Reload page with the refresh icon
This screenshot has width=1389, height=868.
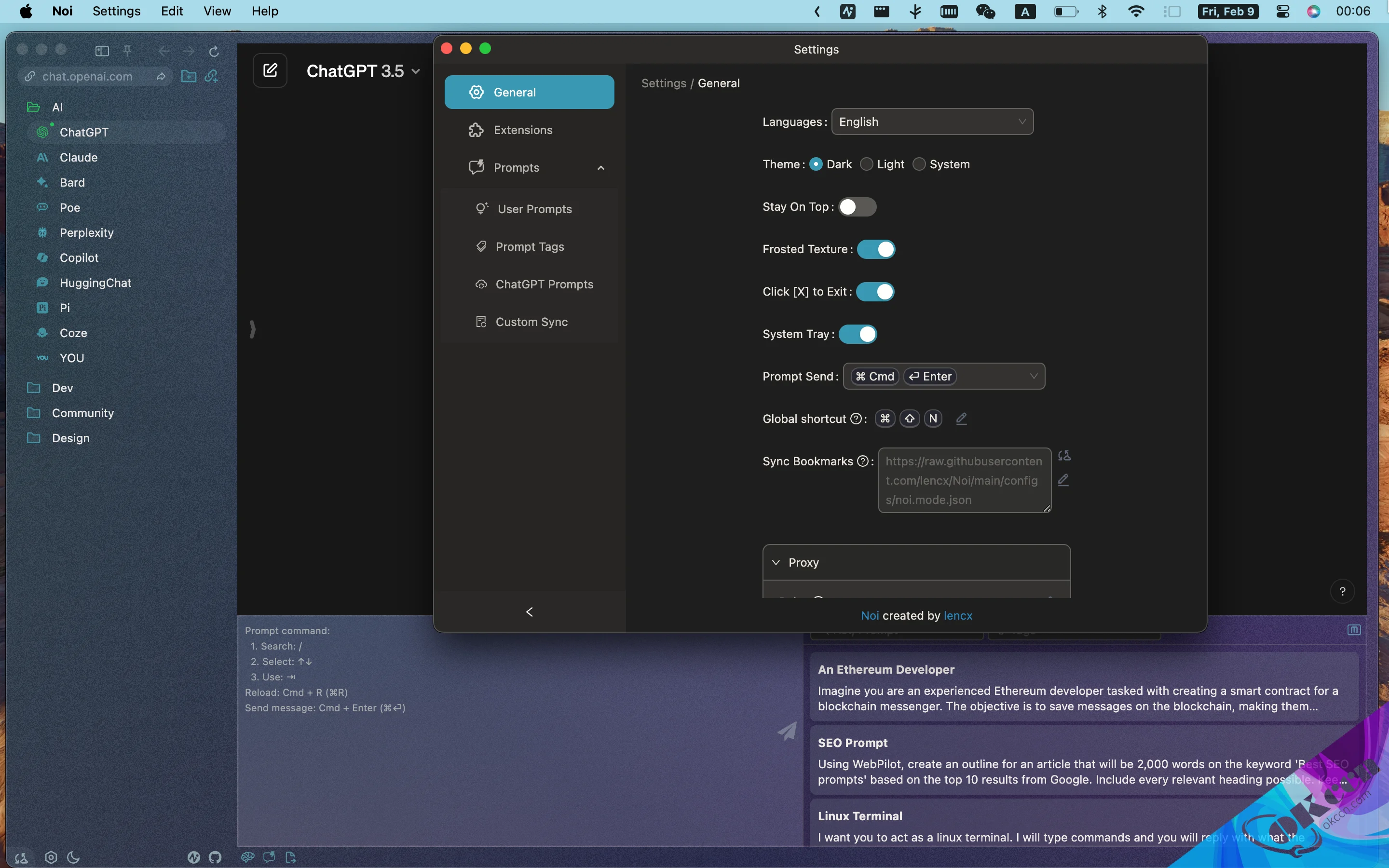(x=214, y=52)
